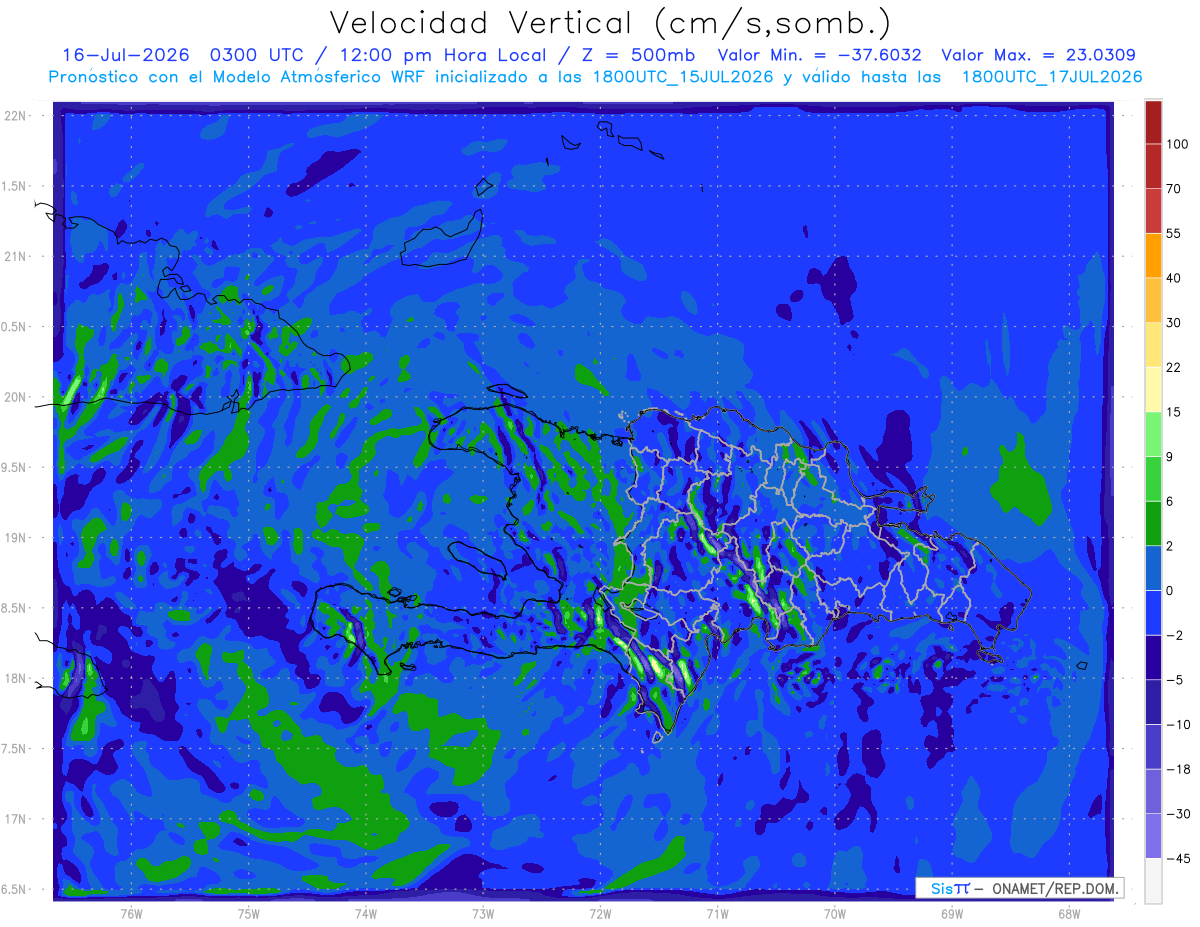
Task: Click the "9.5N" latitude label
Action: pos(15,467)
